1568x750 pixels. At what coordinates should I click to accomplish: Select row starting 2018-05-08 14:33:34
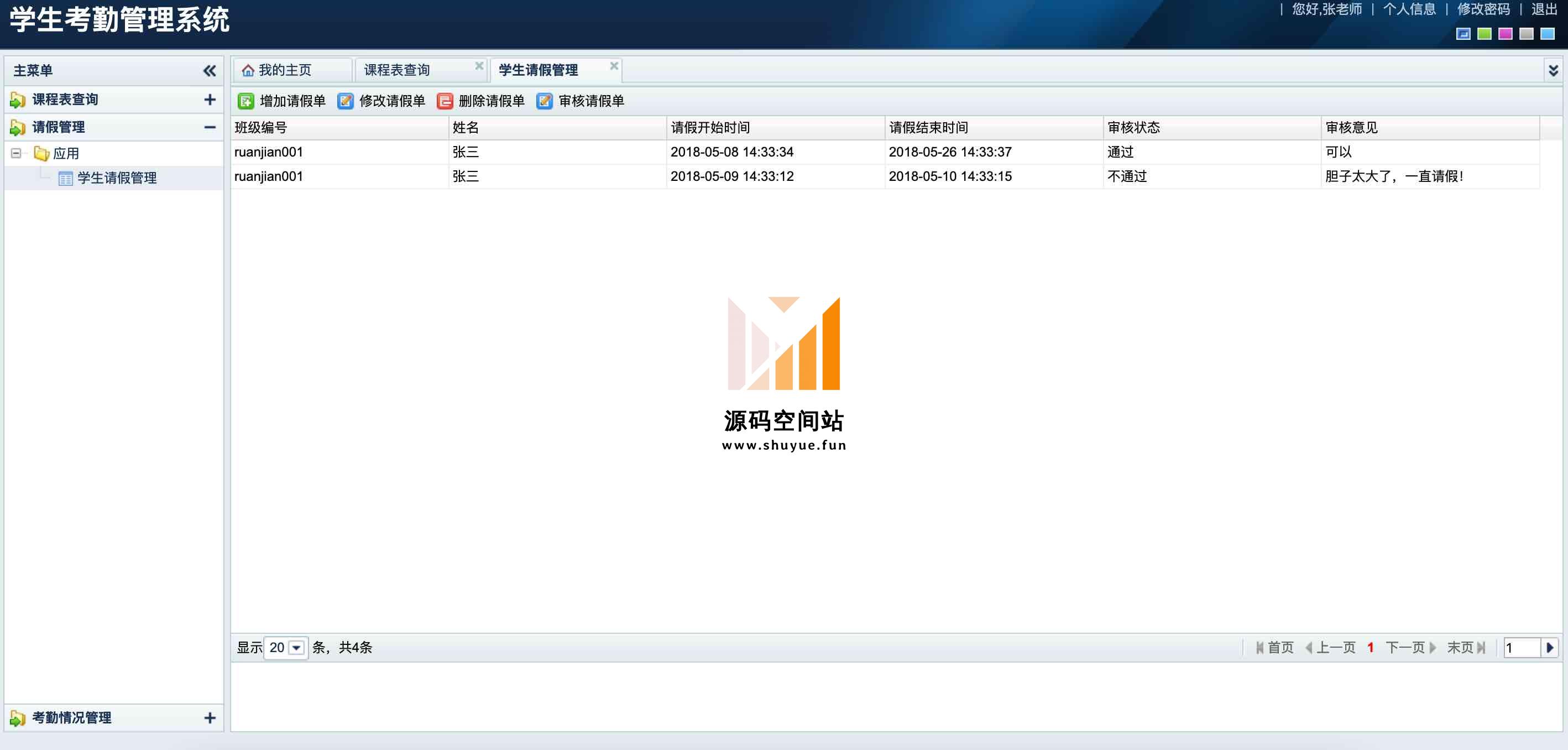point(885,152)
